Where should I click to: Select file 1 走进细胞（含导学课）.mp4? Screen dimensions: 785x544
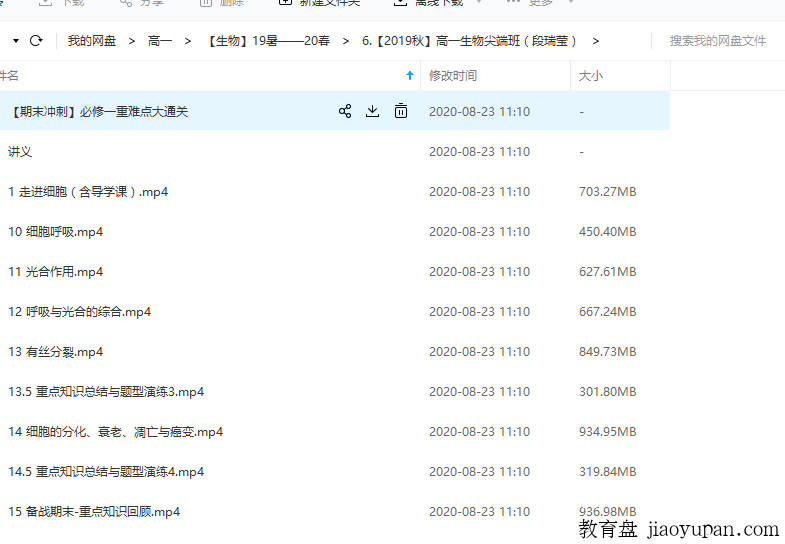88,192
